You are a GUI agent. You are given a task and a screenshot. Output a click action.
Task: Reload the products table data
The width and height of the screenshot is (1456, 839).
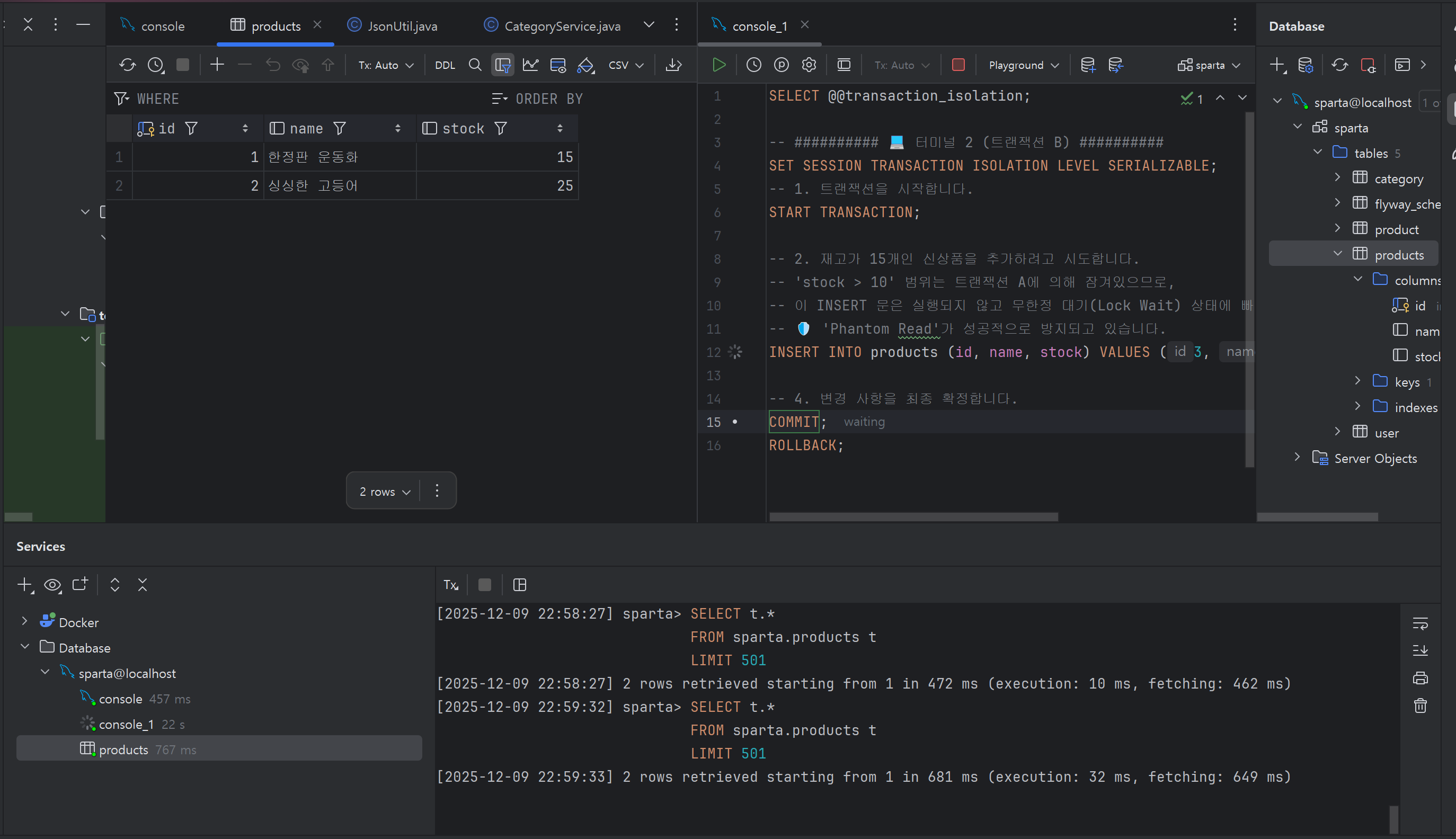pos(127,65)
